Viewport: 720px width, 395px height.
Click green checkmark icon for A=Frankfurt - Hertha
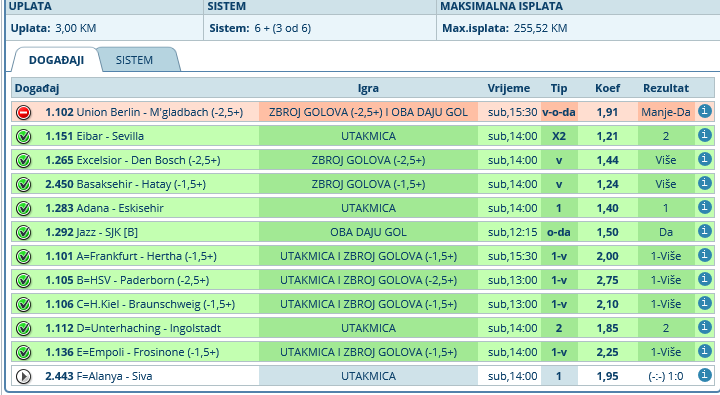pyautogui.click(x=23, y=256)
